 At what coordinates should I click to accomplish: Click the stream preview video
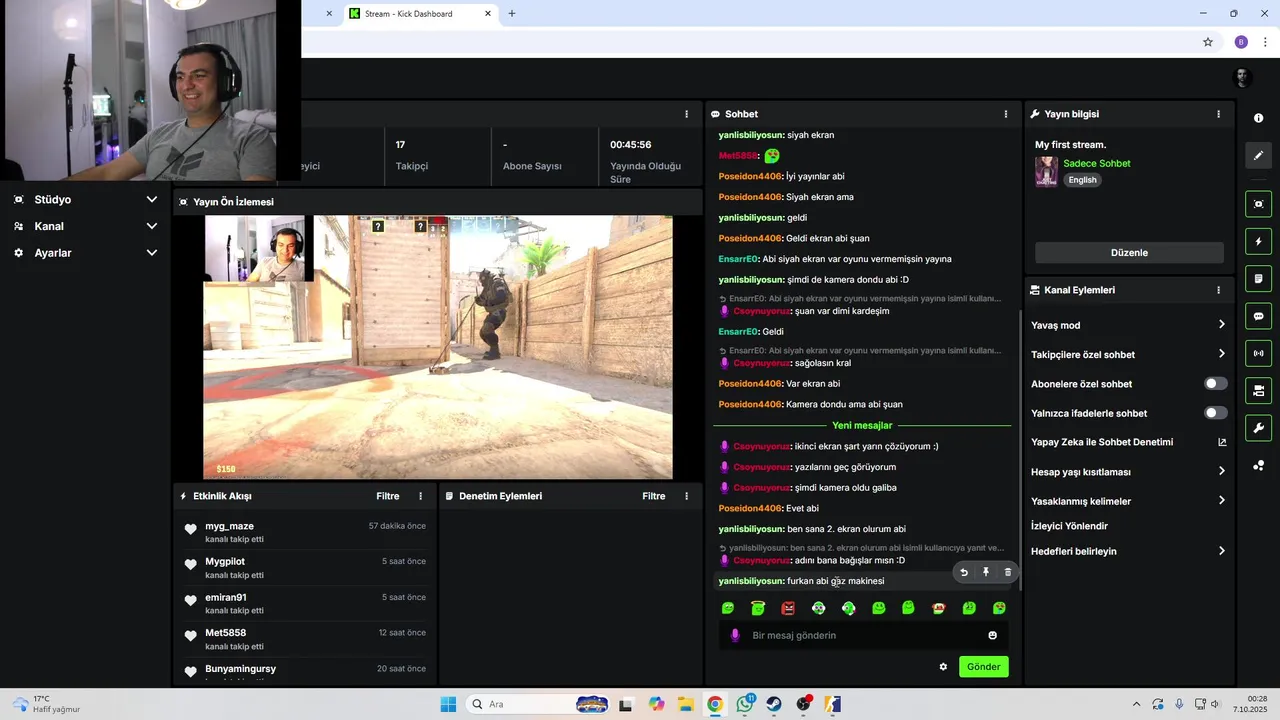tap(438, 348)
